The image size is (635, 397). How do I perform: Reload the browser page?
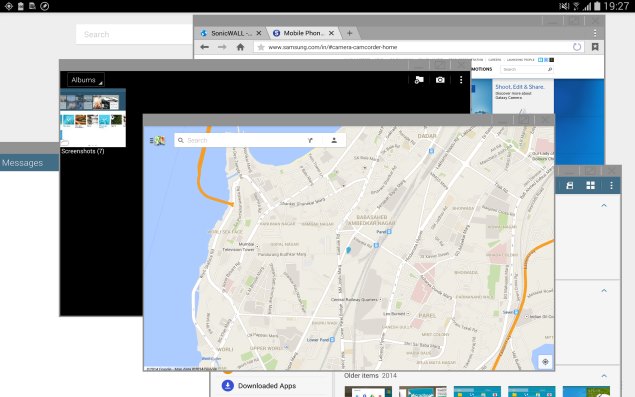click(x=577, y=47)
